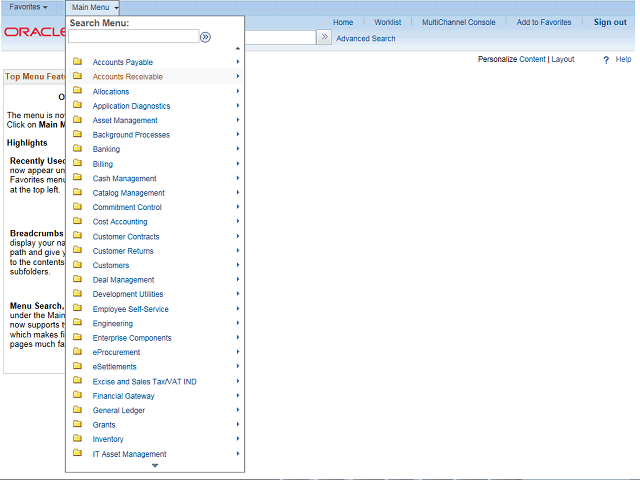Select the Application Diagnostics menu label
Image resolution: width=640 pixels, height=480 pixels.
(x=131, y=106)
